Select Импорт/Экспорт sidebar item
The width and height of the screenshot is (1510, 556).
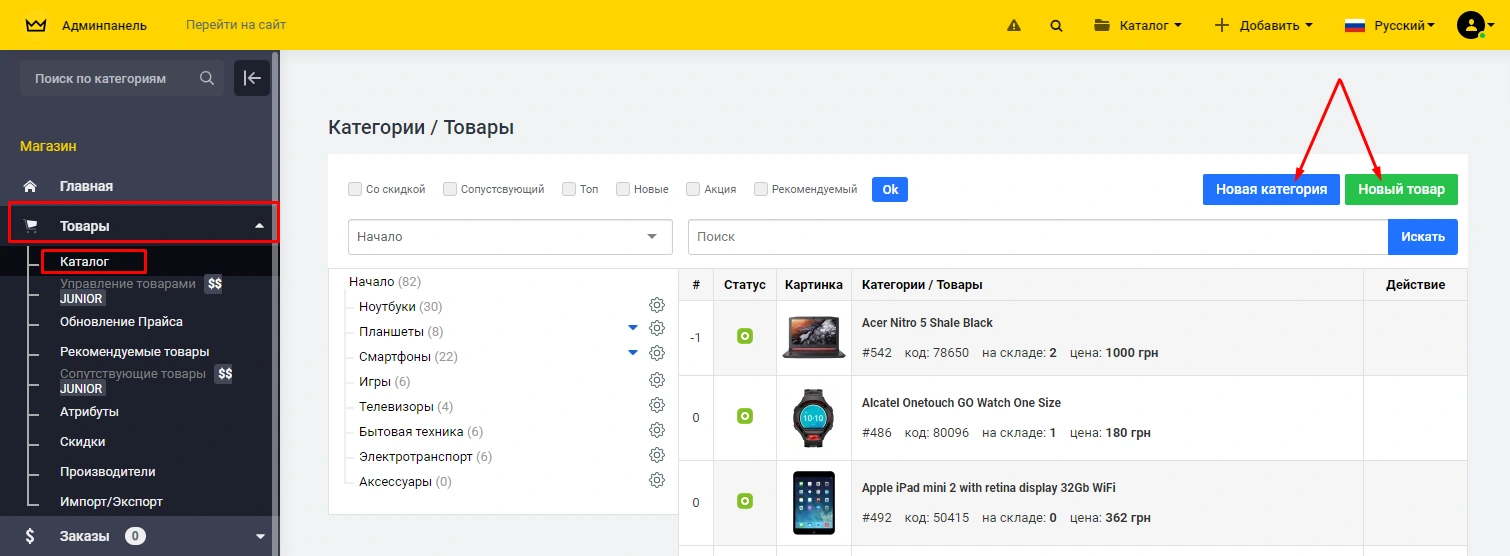click(111, 501)
